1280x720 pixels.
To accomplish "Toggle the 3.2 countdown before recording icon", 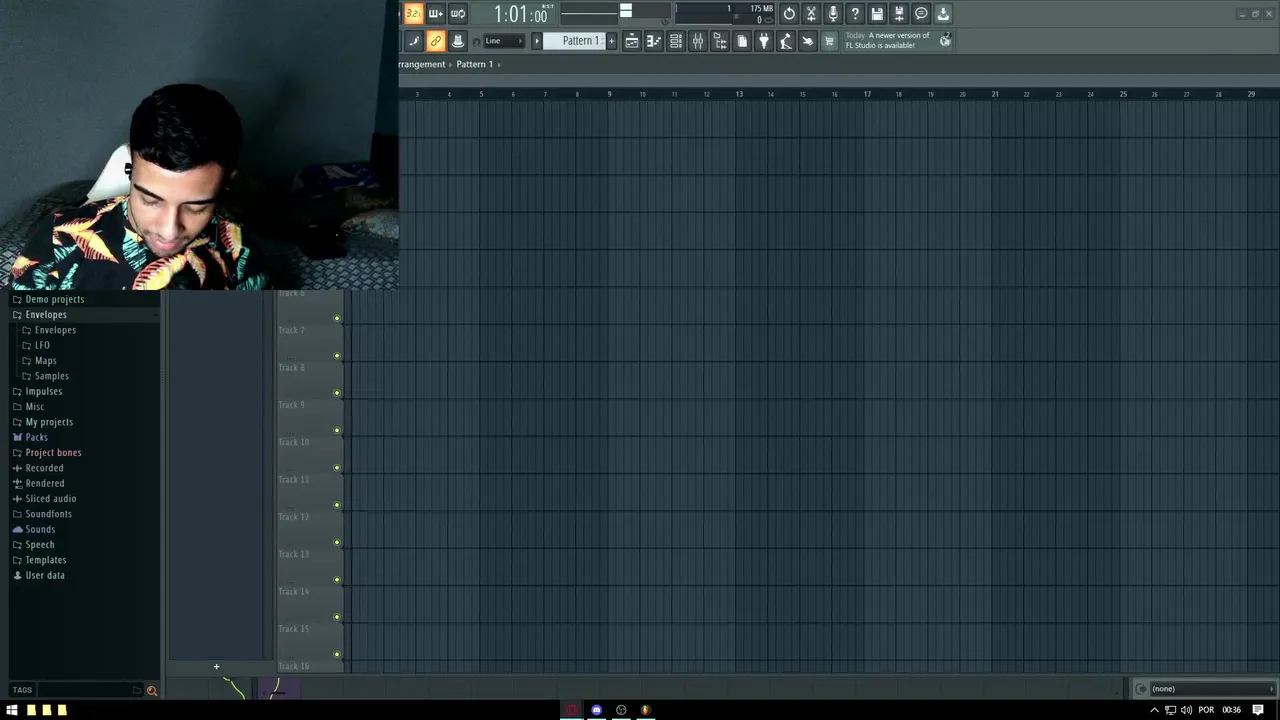I will 413,13.
